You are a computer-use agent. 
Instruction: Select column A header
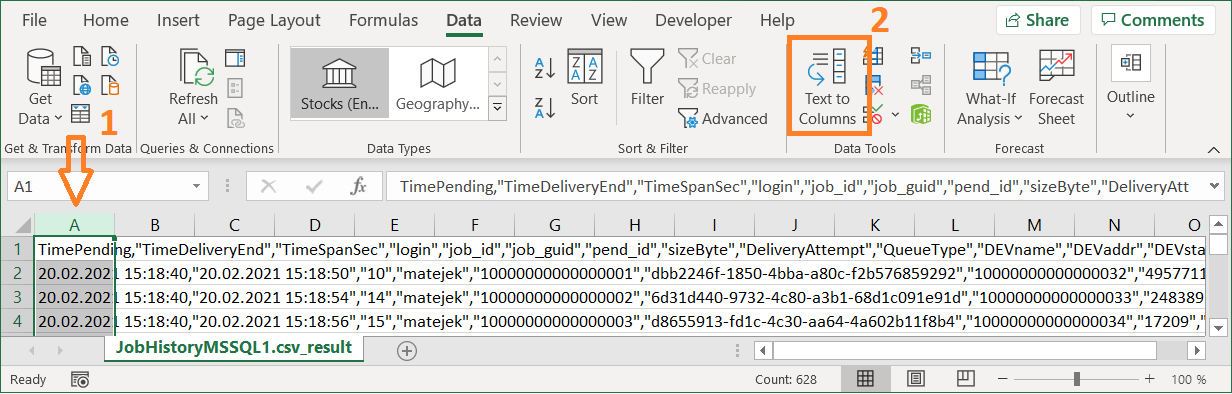point(75,225)
